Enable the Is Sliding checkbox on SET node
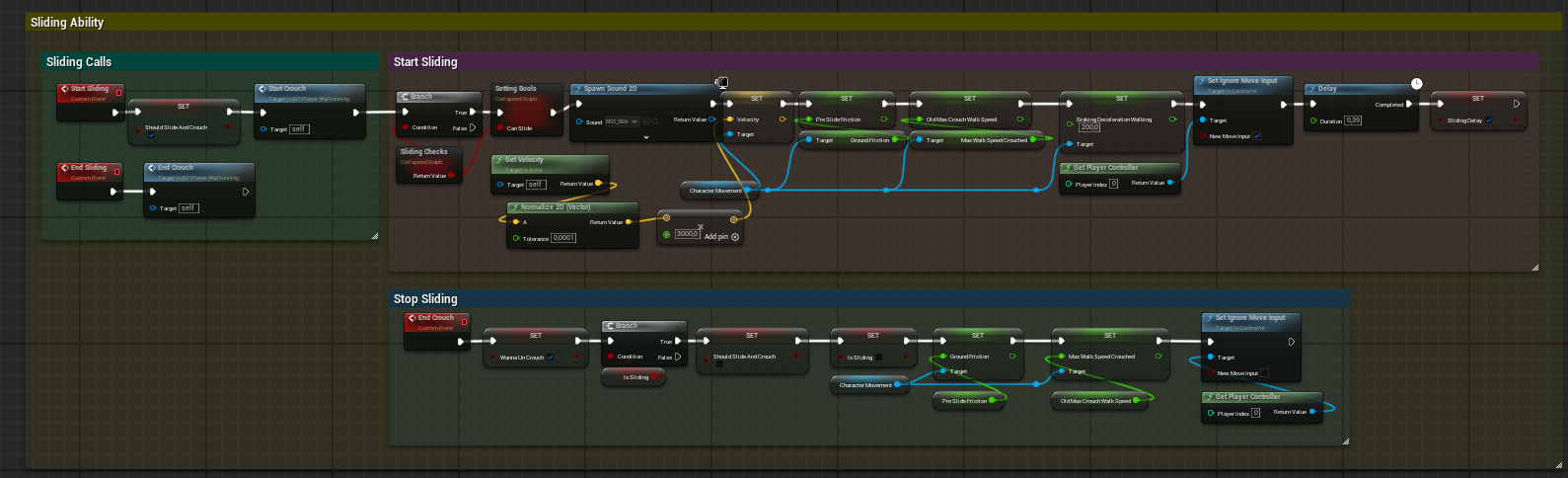Screen dimensions: 1568x478 tap(879, 358)
